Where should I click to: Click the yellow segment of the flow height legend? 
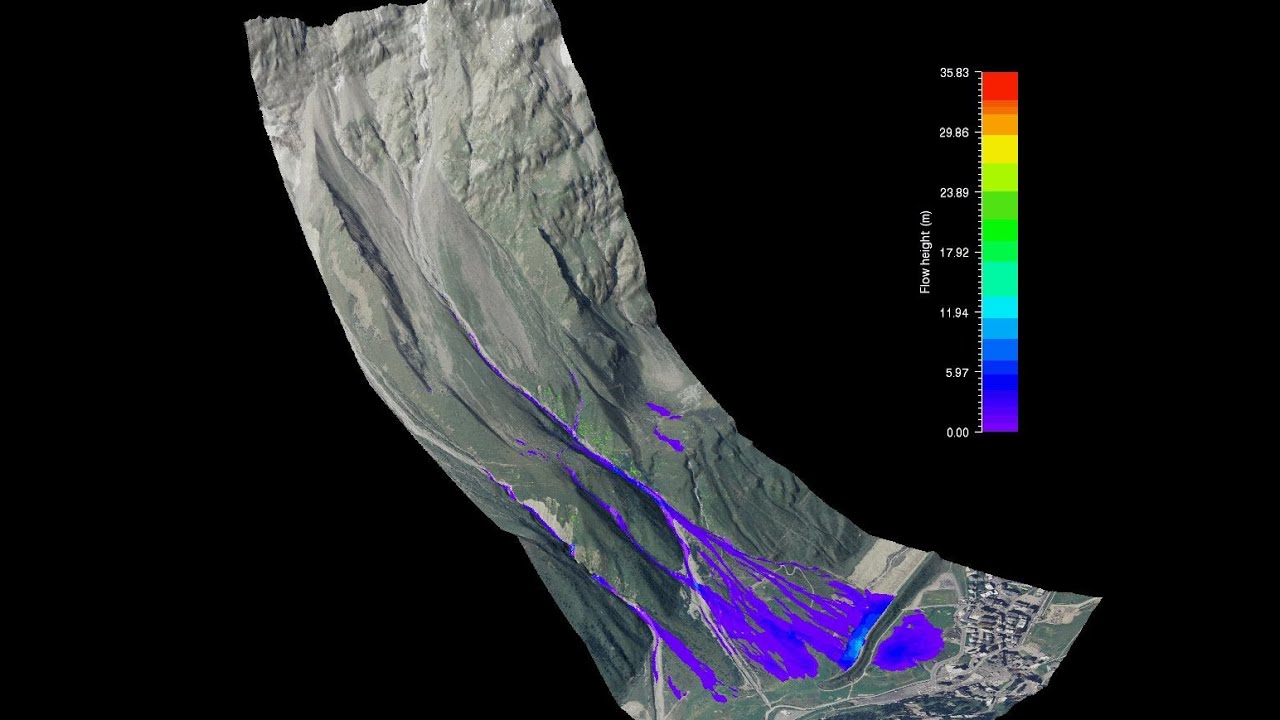pyautogui.click(x=1000, y=149)
